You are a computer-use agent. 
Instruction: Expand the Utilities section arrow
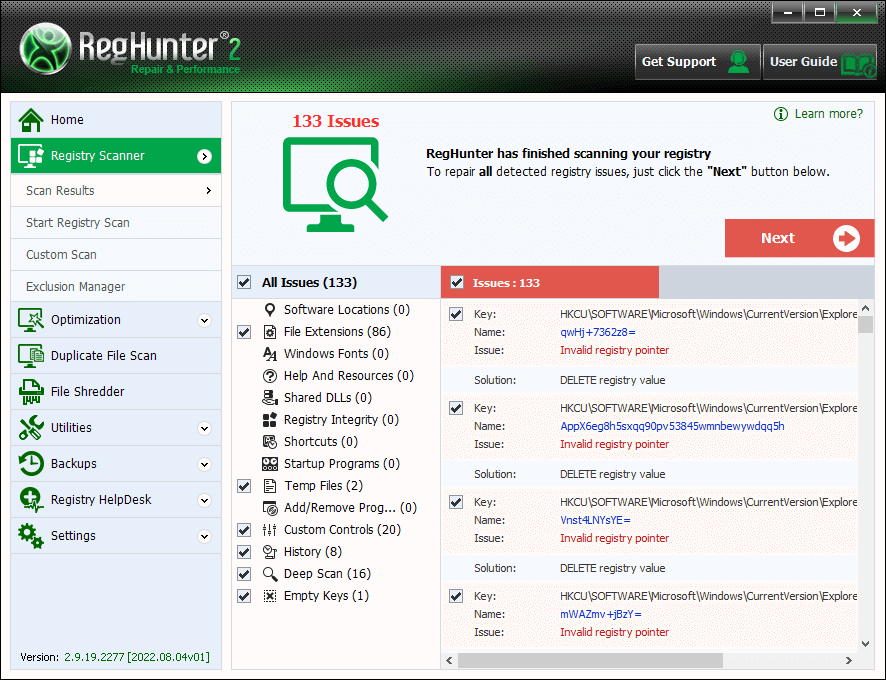click(204, 429)
